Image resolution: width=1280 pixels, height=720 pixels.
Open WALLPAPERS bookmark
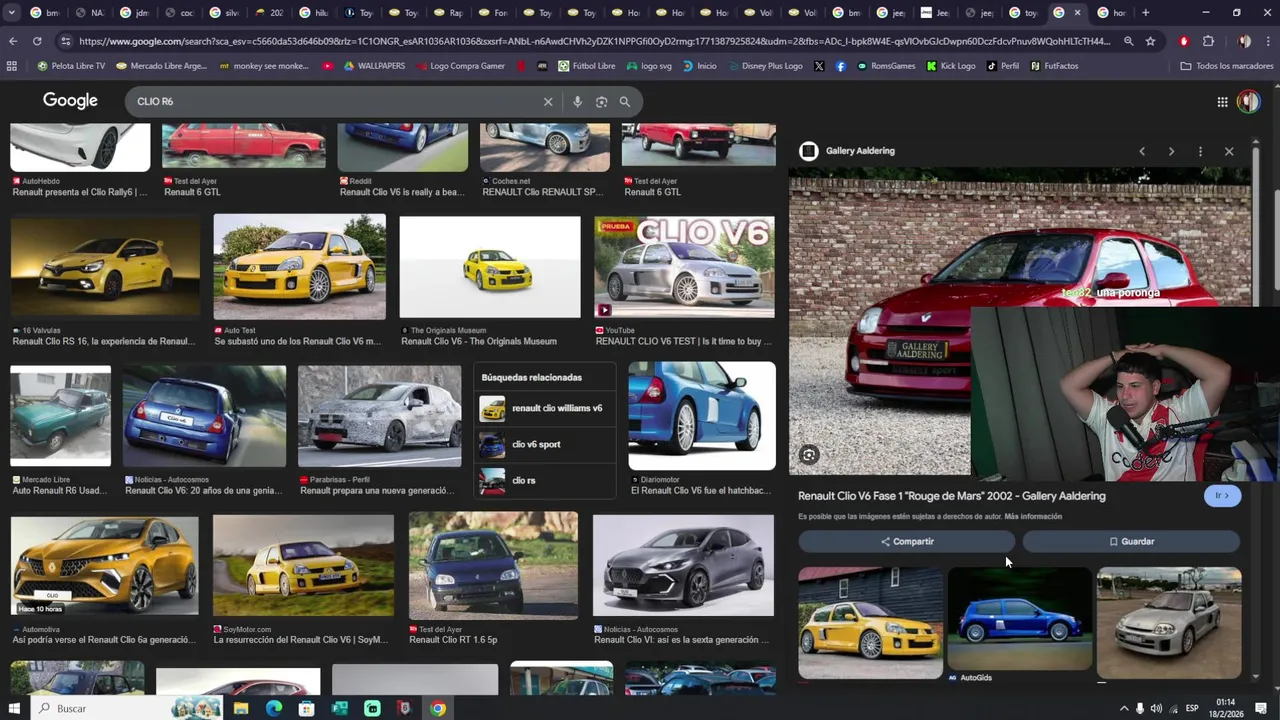[x=374, y=66]
